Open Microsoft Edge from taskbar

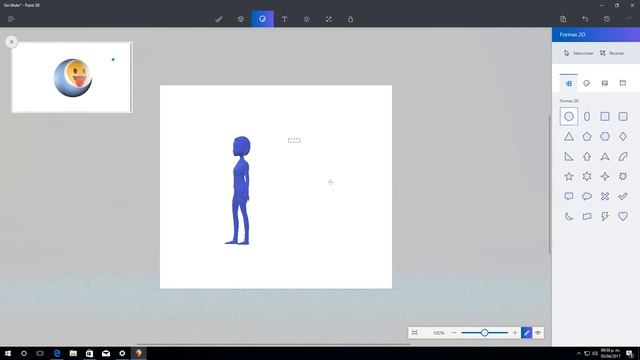[x=57, y=353]
